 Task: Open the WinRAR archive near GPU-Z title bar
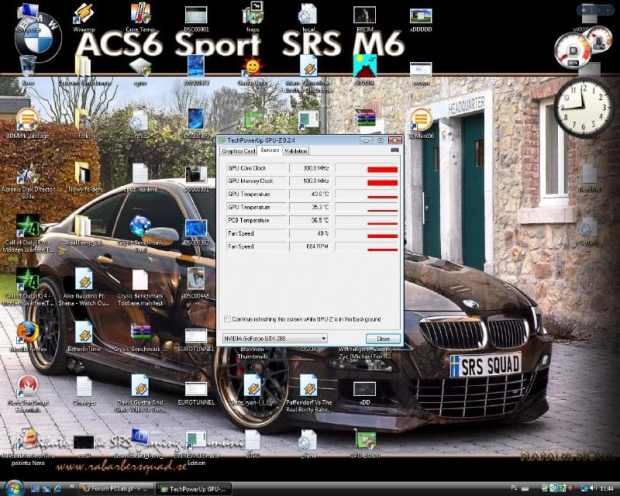(365, 118)
